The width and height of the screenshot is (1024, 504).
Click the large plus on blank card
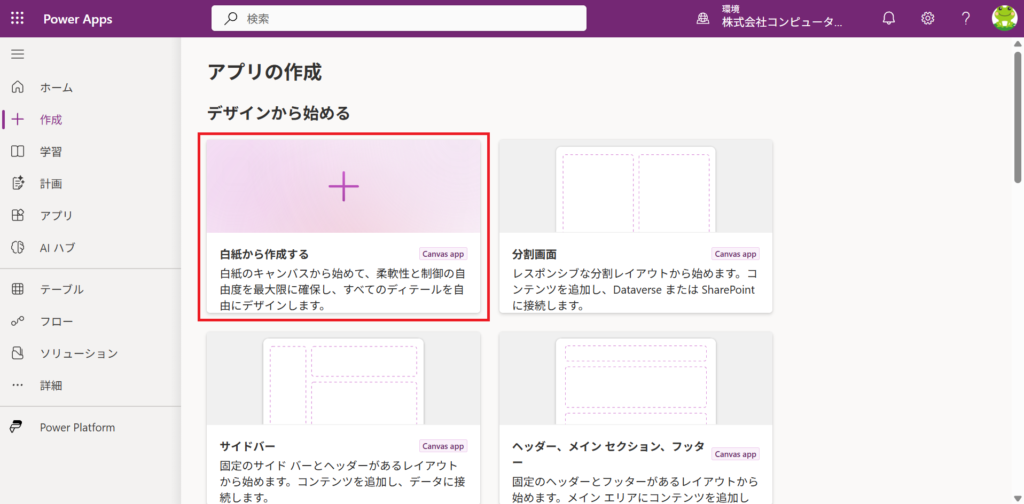click(344, 187)
